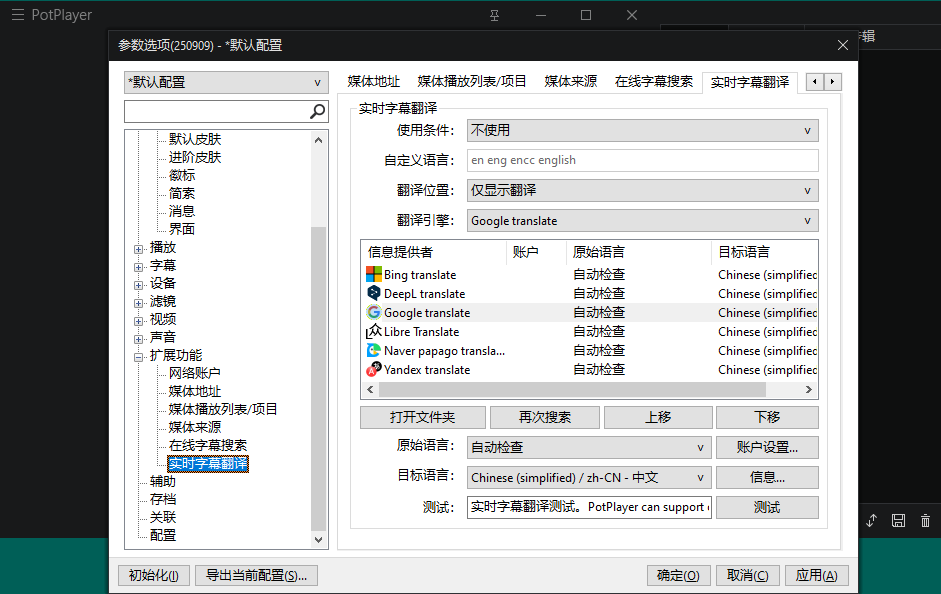The height and width of the screenshot is (594, 941).
Task: Select 进阶皮肤 in the tree
Action: (x=195, y=157)
